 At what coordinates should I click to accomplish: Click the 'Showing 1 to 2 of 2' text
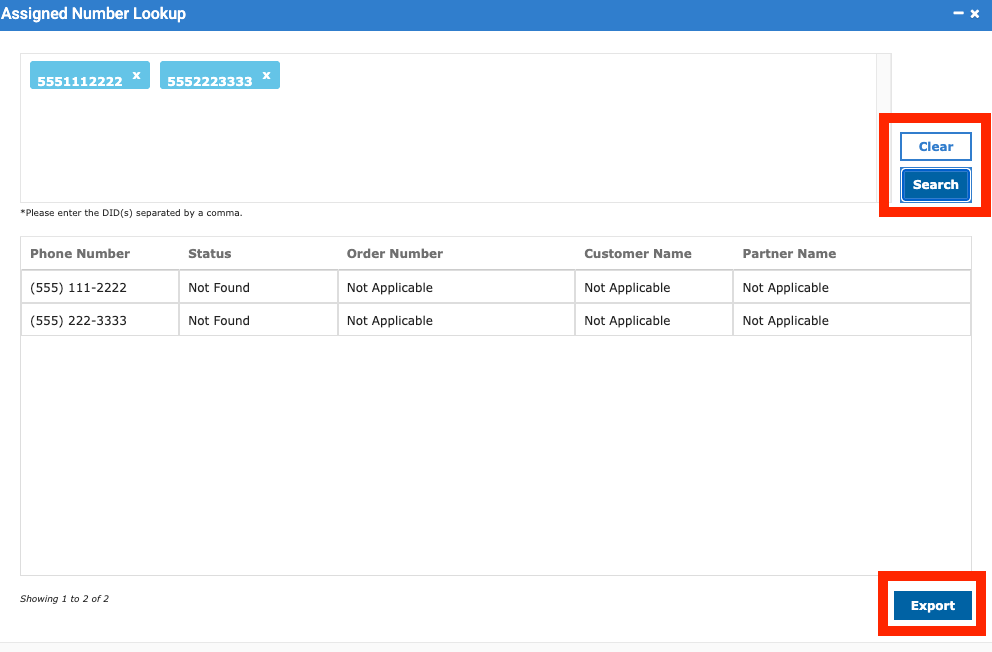(65, 598)
